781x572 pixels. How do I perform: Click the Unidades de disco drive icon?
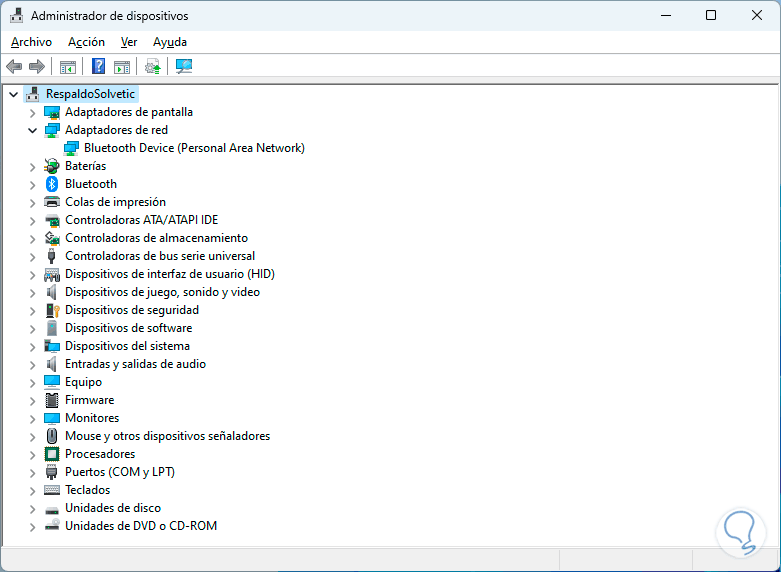click(x=52, y=510)
